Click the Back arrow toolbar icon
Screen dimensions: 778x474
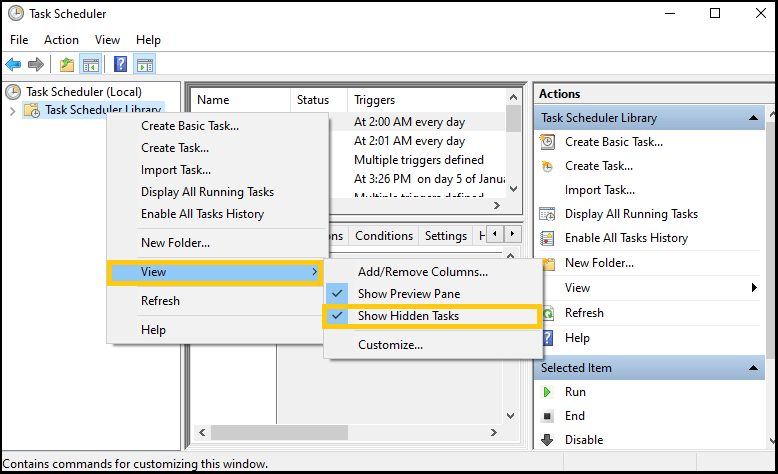[13, 64]
